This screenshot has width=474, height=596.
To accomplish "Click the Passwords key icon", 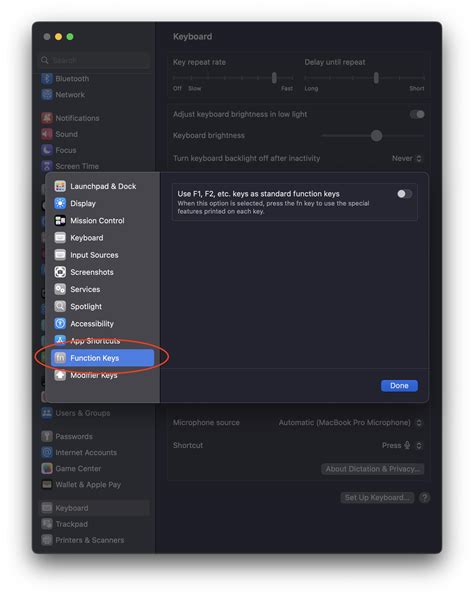I will pyautogui.click(x=47, y=436).
